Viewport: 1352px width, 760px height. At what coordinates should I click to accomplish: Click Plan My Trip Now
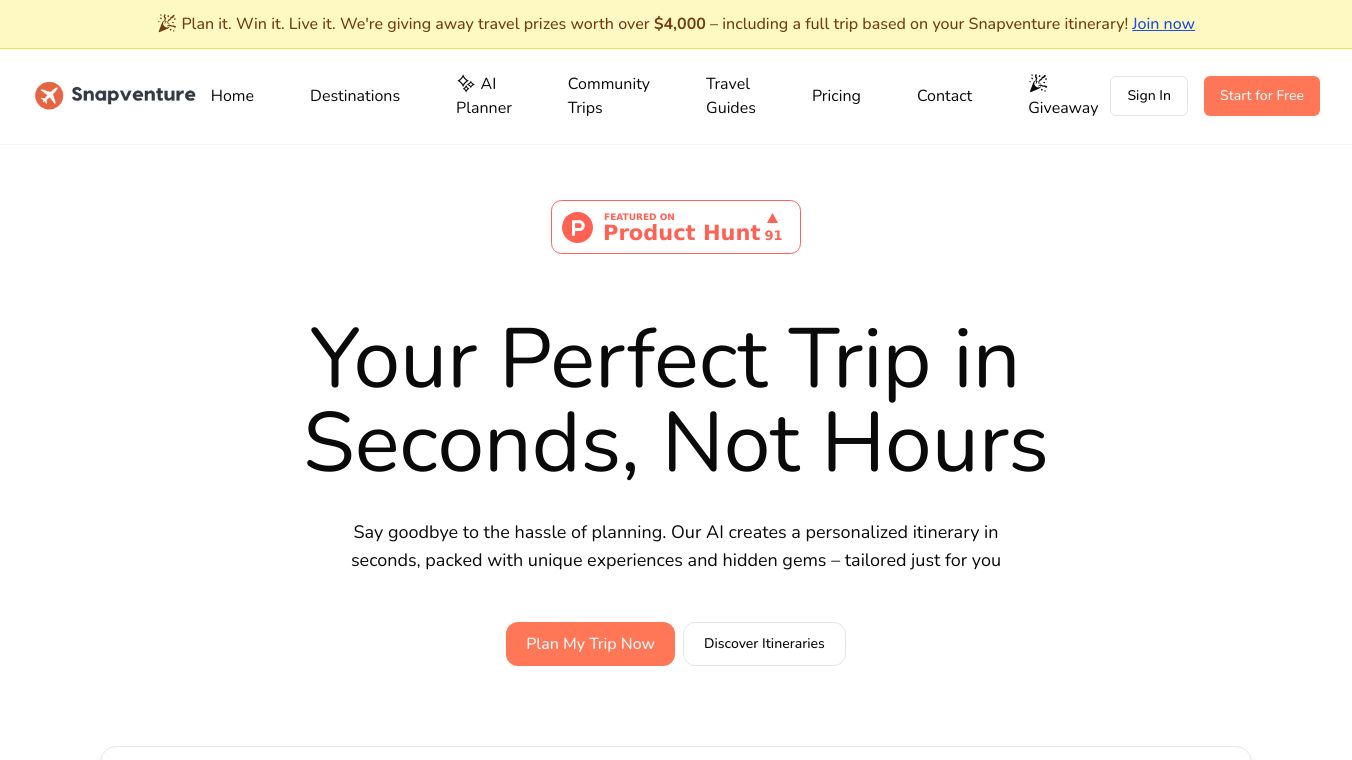click(590, 644)
